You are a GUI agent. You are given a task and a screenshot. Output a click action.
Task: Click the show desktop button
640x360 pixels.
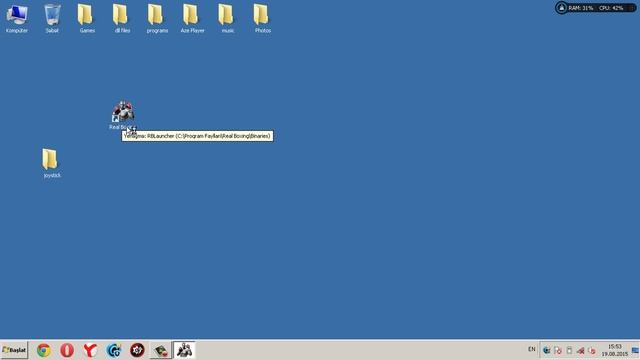(636, 350)
